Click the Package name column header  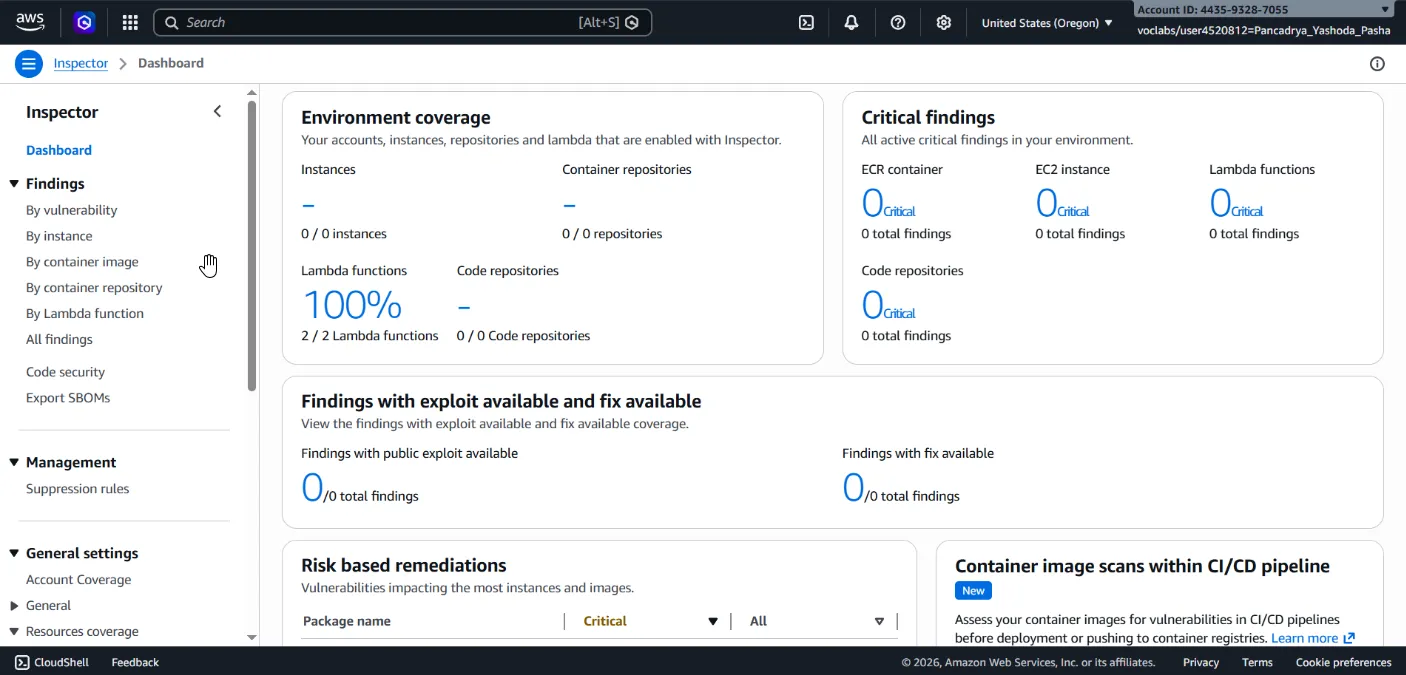point(347,621)
